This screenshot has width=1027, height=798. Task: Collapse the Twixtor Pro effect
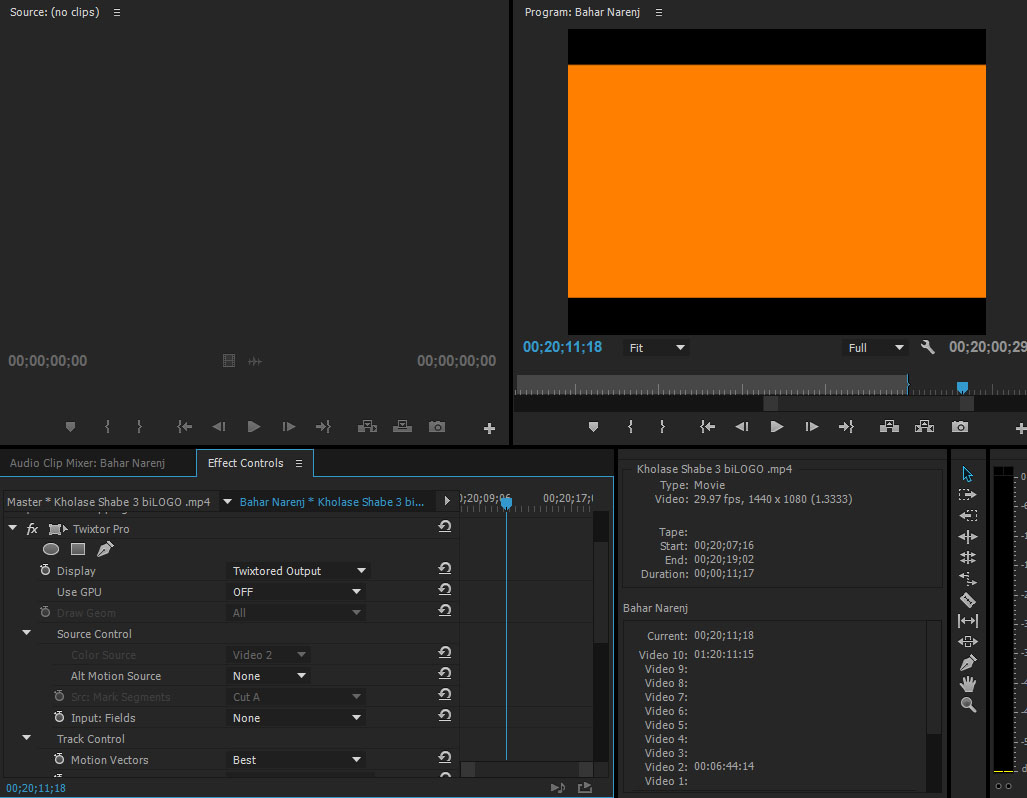tap(12, 528)
